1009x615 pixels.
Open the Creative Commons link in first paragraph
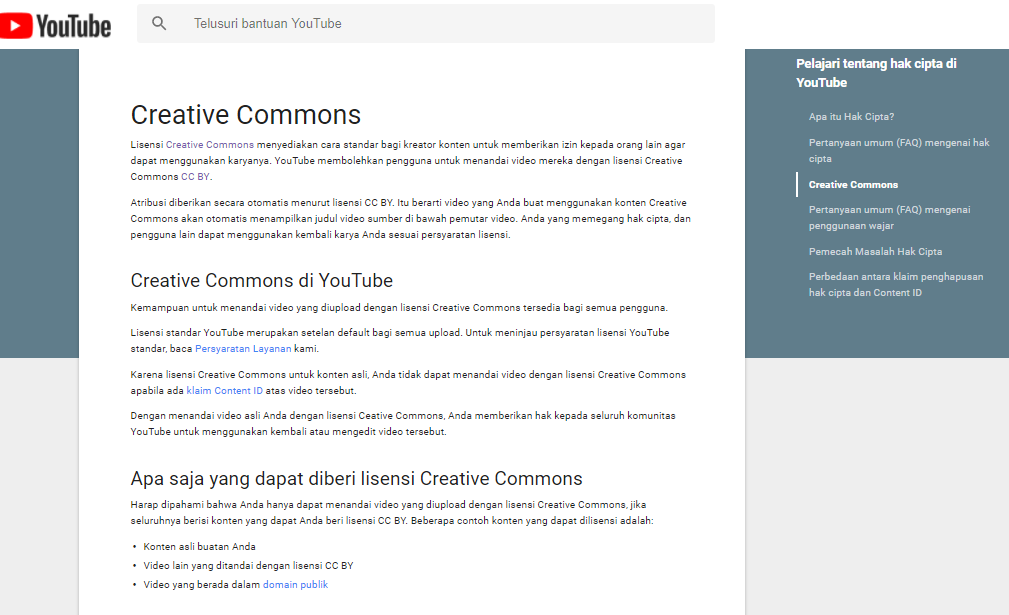pos(209,145)
